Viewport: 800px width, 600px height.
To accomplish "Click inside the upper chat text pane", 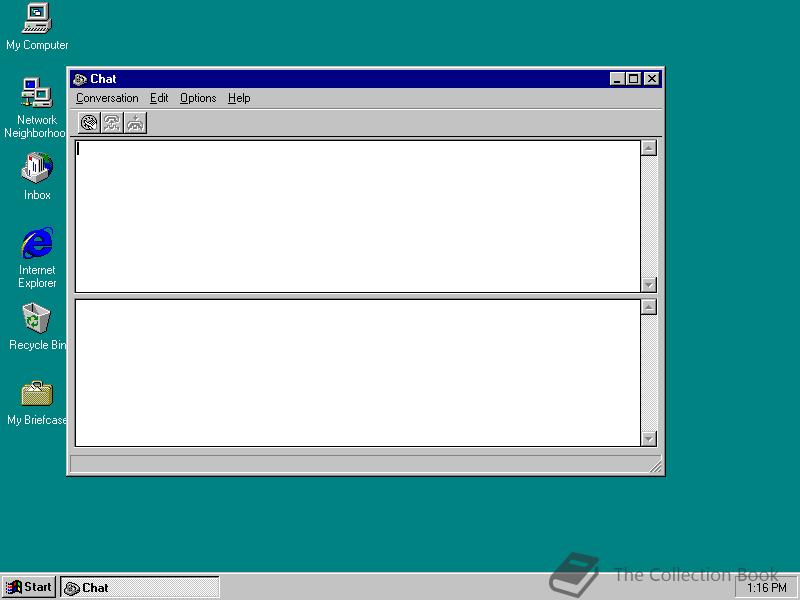I will click(358, 216).
